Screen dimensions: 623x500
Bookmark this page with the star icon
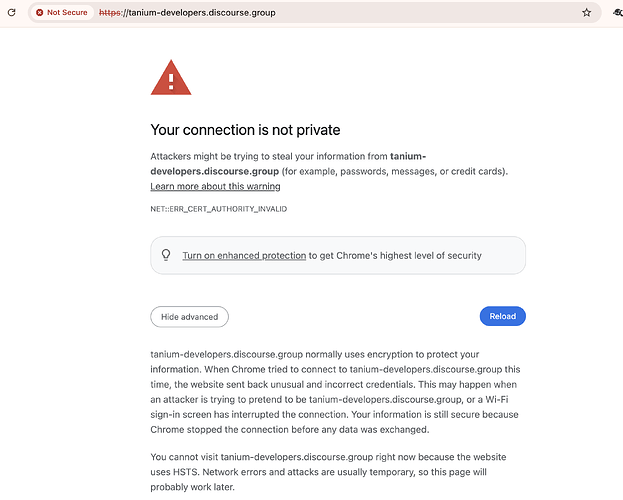(586, 13)
